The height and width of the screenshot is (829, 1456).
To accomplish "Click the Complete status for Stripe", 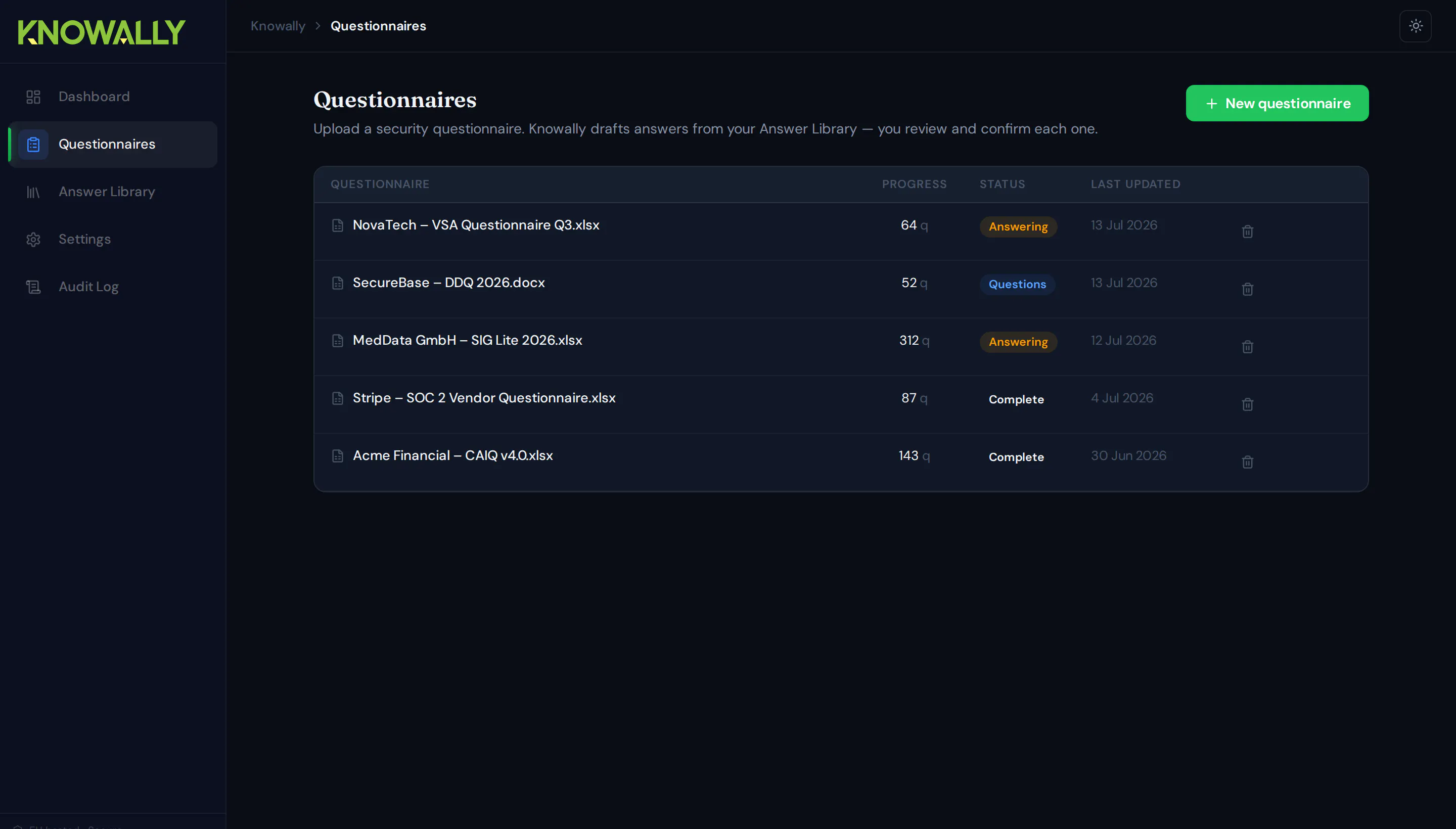I will pos(1016,399).
